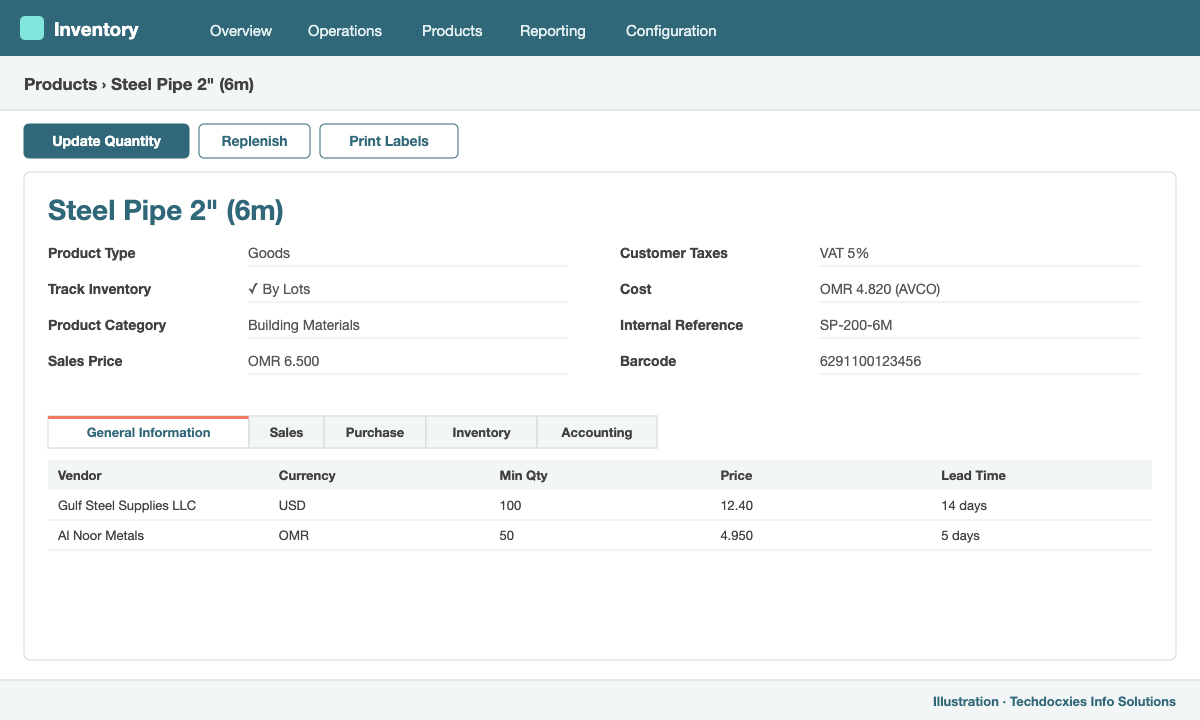The height and width of the screenshot is (720, 1200).
Task: Select the General Information tab
Action: 148,432
